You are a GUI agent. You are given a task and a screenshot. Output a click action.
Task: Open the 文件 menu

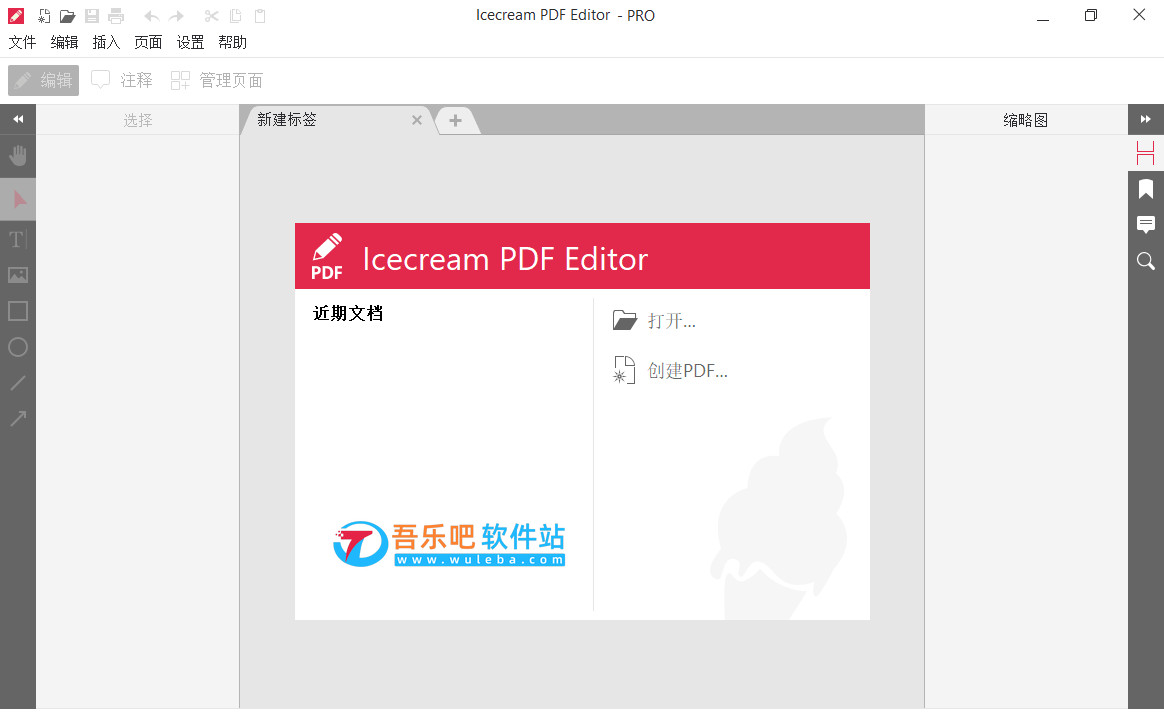click(22, 42)
